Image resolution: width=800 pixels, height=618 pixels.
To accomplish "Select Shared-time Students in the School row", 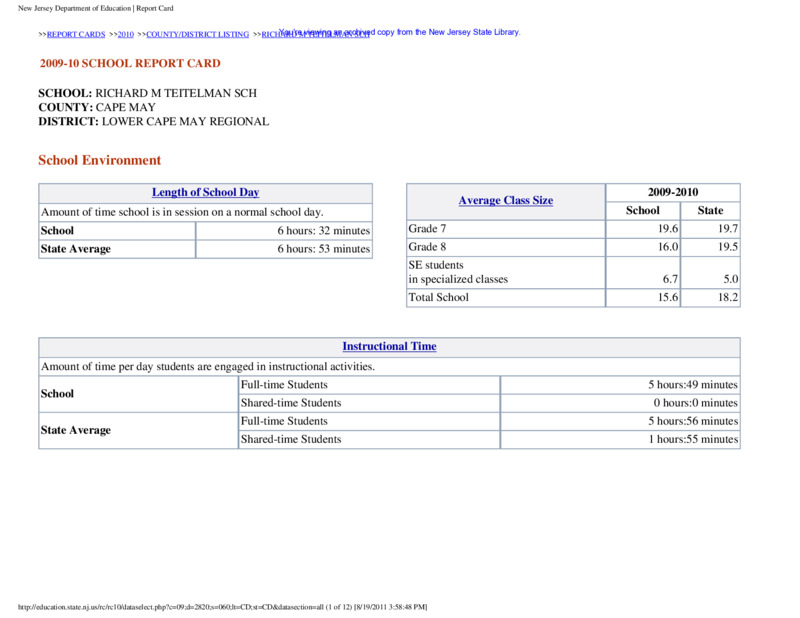I will coord(291,403).
